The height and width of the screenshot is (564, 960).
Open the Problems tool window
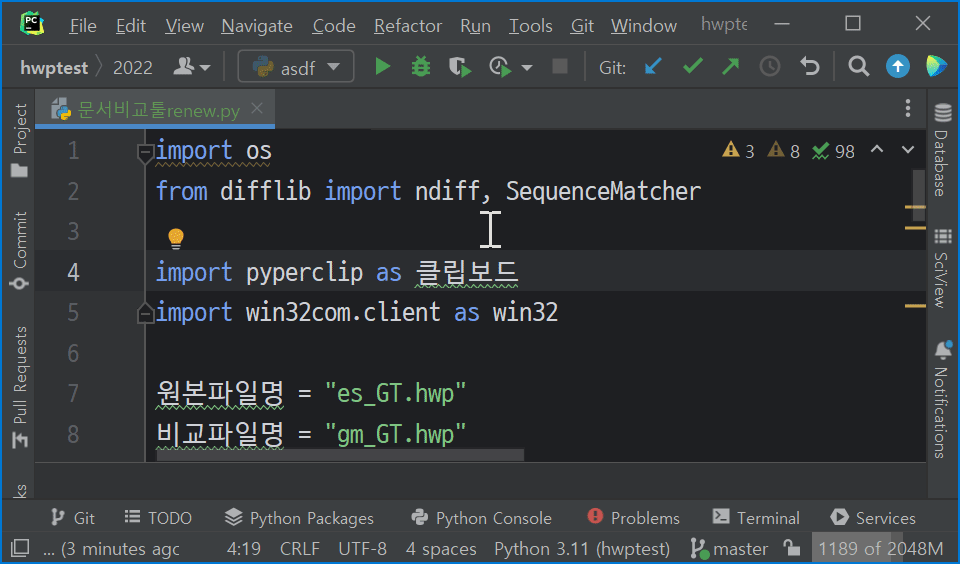pos(633,518)
